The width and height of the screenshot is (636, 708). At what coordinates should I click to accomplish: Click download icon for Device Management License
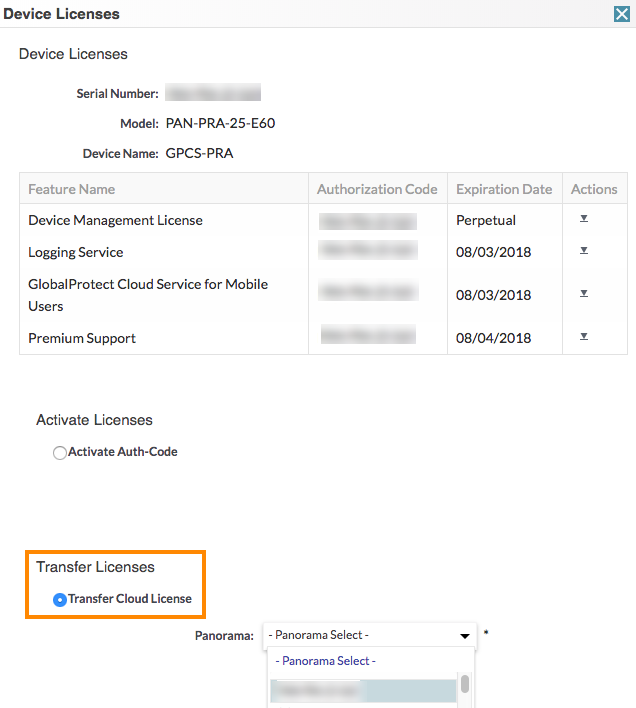pos(584,219)
